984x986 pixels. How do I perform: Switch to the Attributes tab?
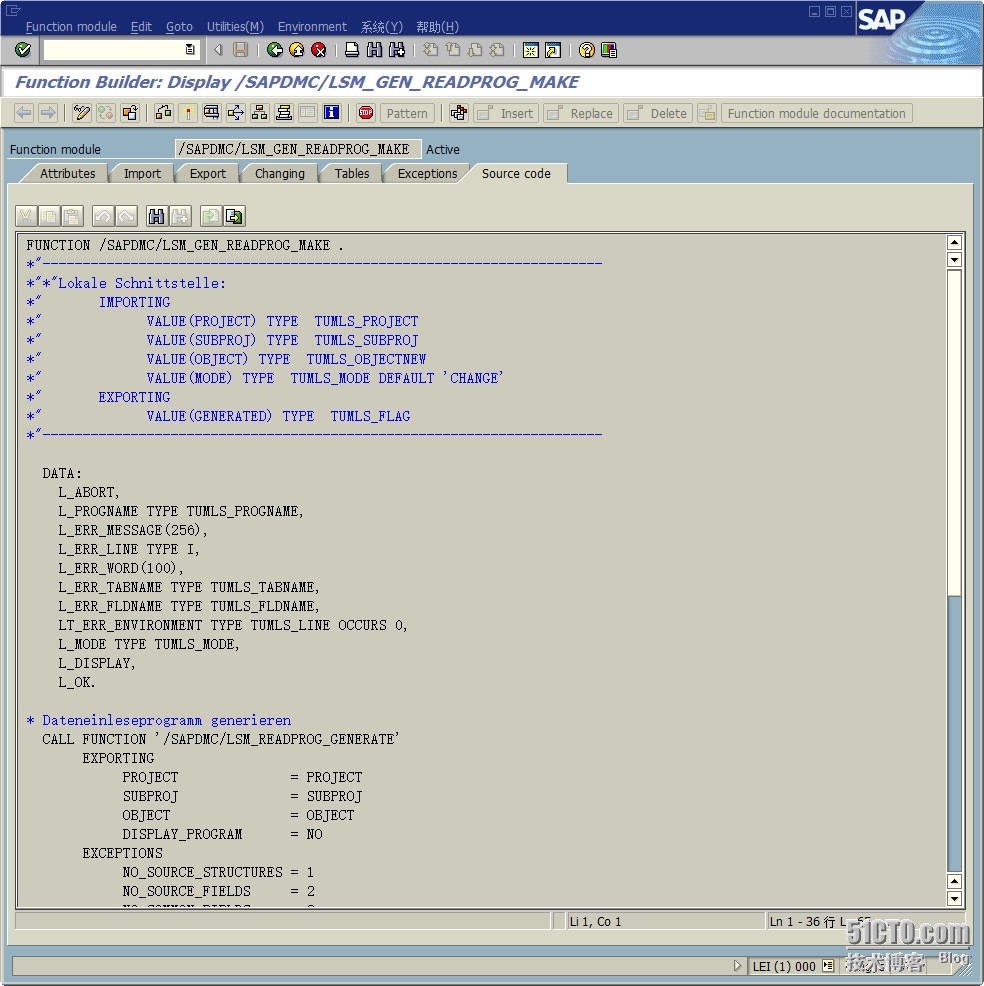point(68,174)
